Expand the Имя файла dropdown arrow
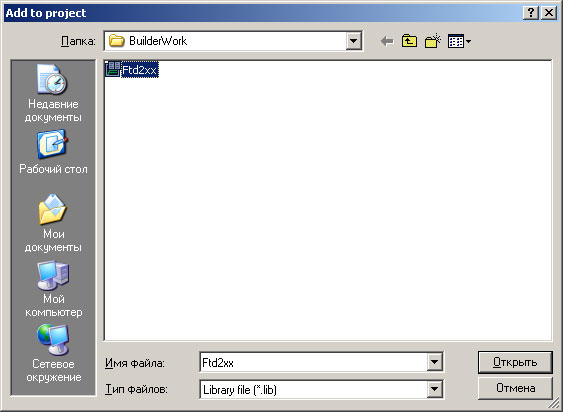 pos(434,362)
